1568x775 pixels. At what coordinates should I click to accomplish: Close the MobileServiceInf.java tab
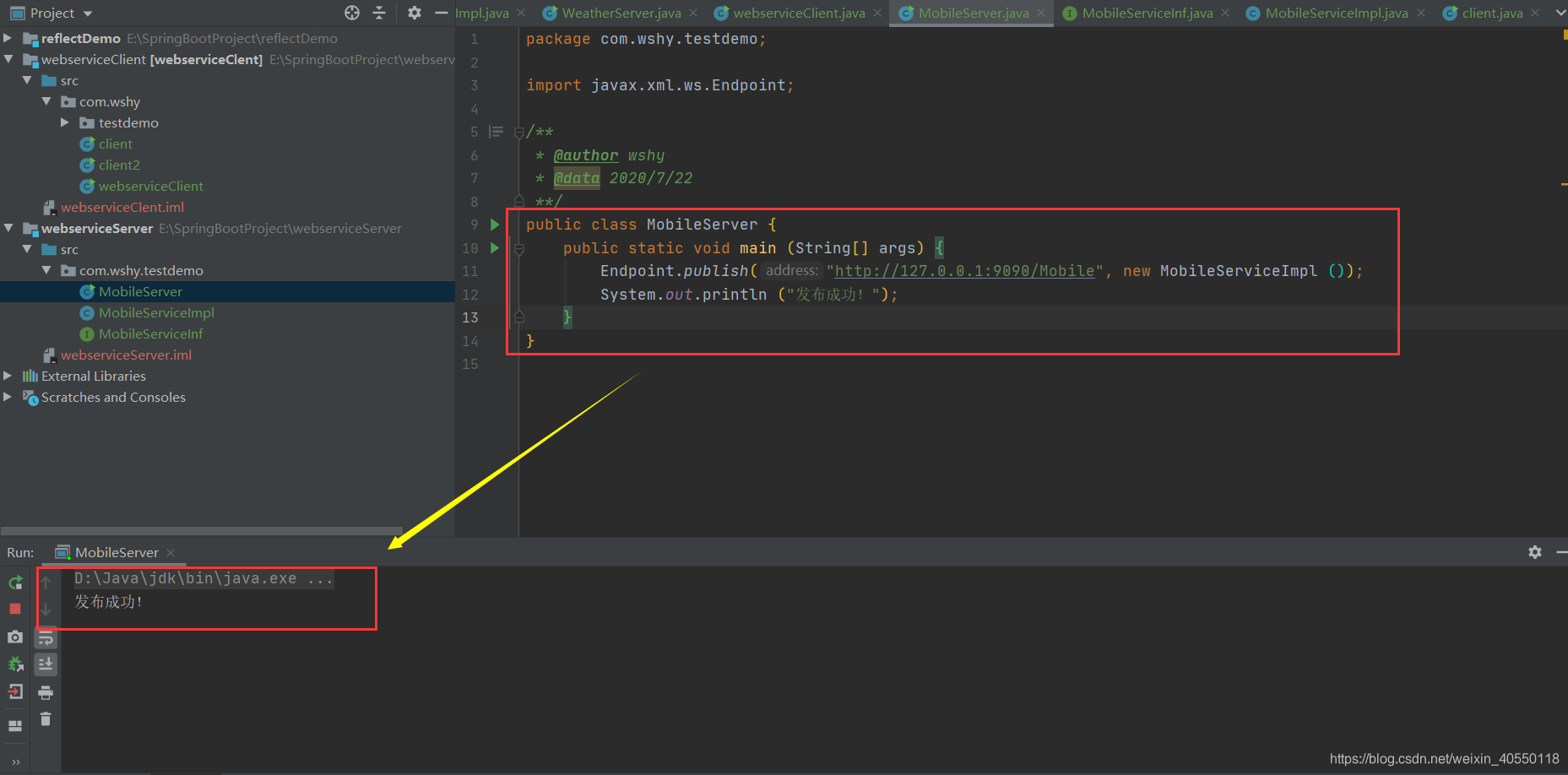click(1225, 13)
